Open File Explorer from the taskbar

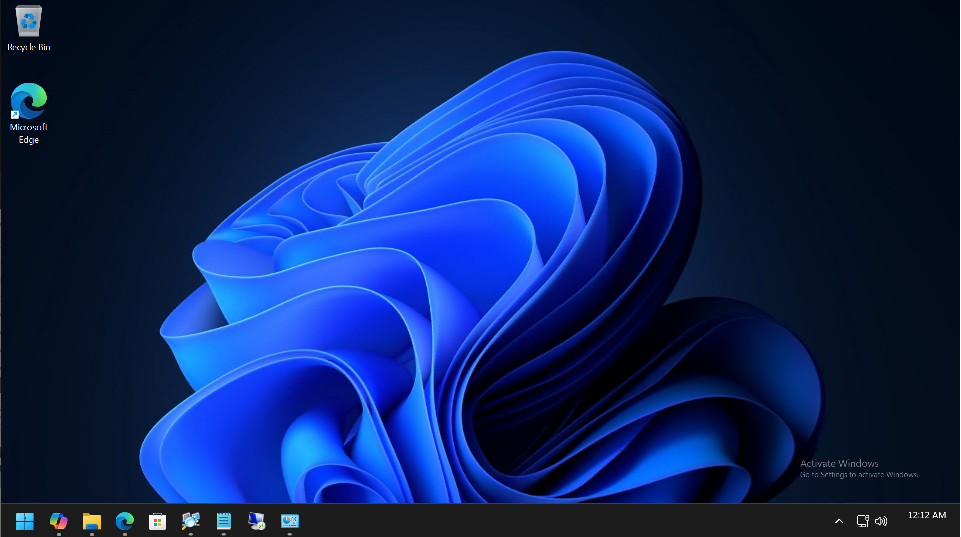pos(91,521)
